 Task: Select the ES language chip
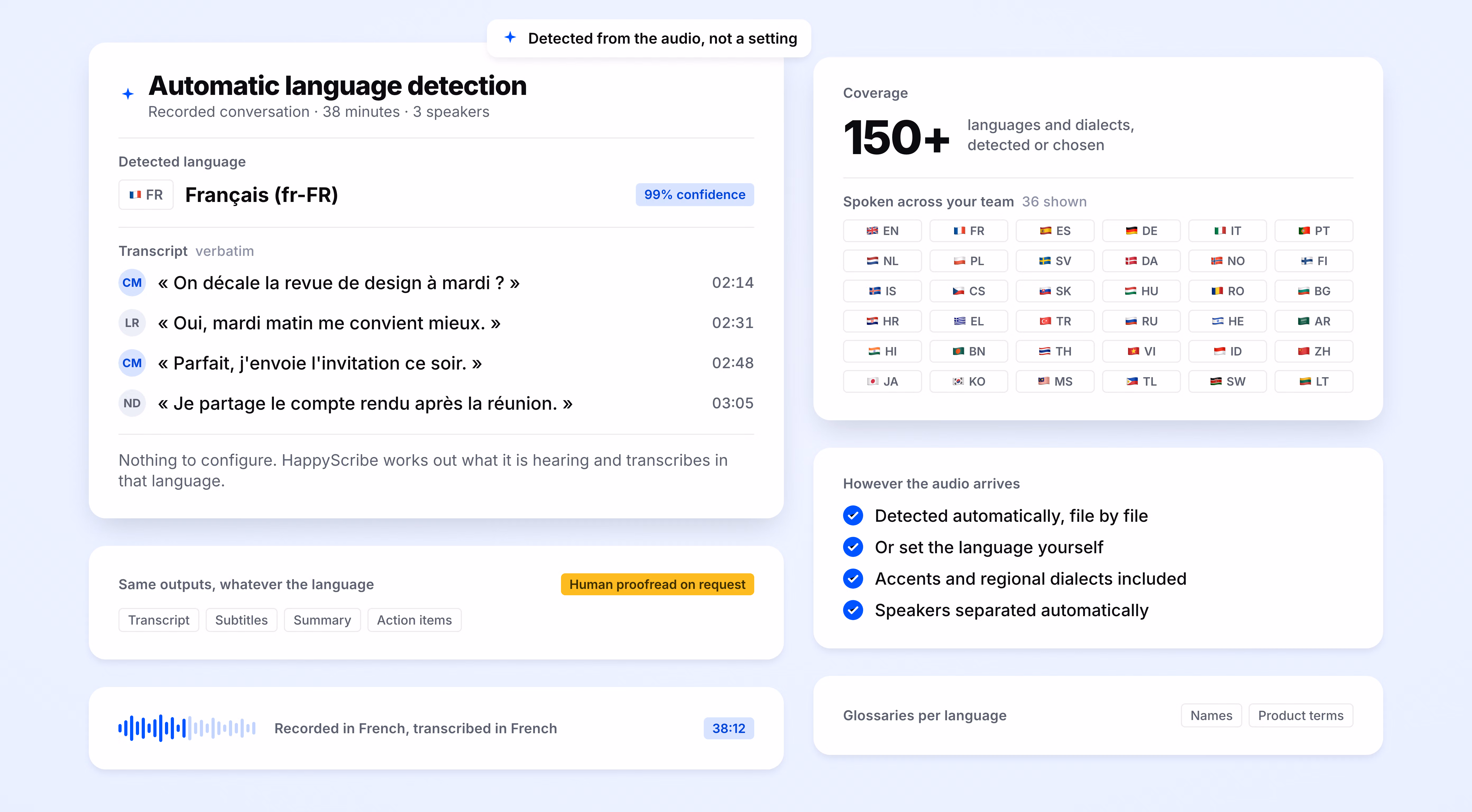[1055, 231]
